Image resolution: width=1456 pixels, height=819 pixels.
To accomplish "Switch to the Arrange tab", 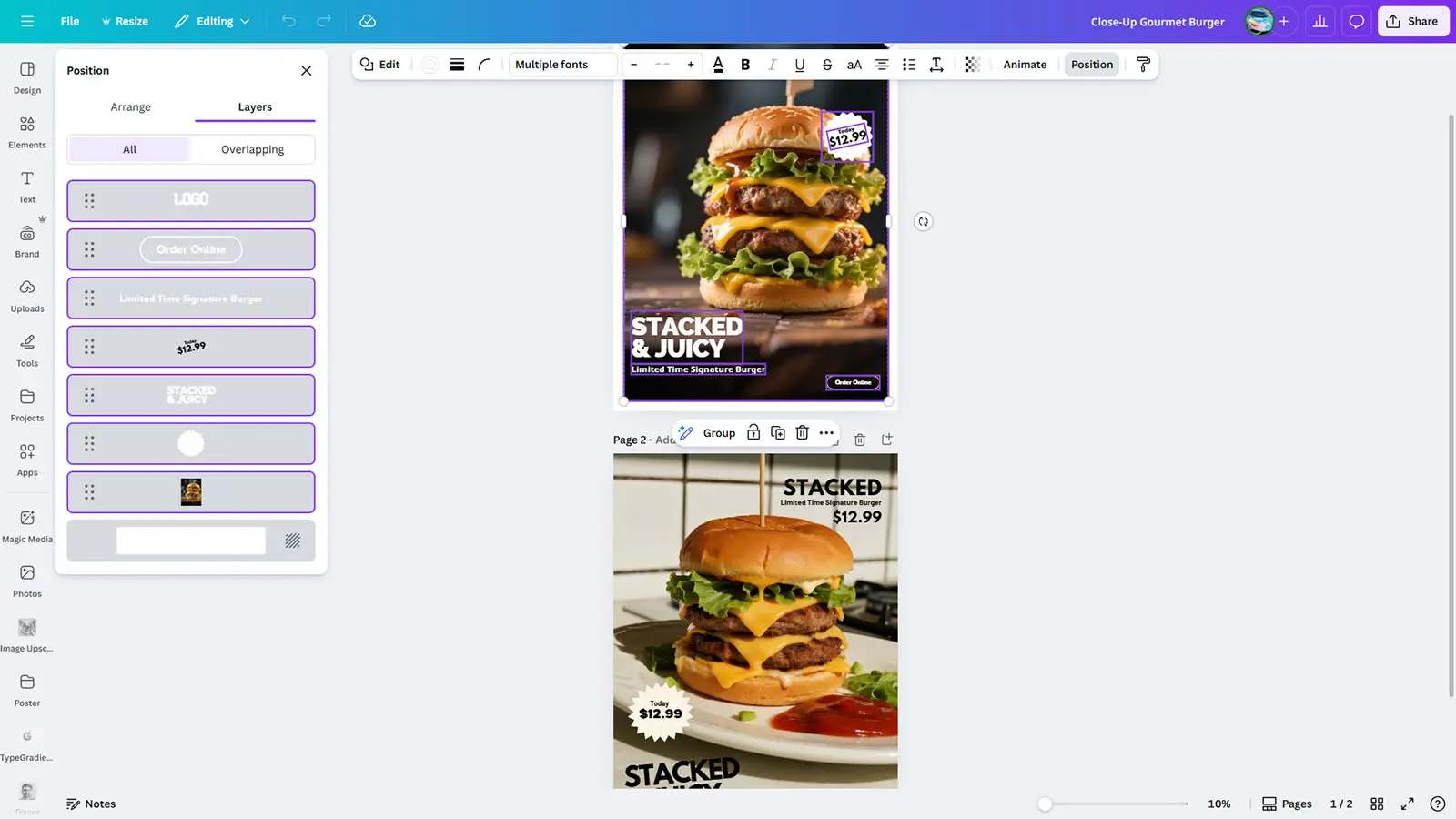I will click(131, 107).
